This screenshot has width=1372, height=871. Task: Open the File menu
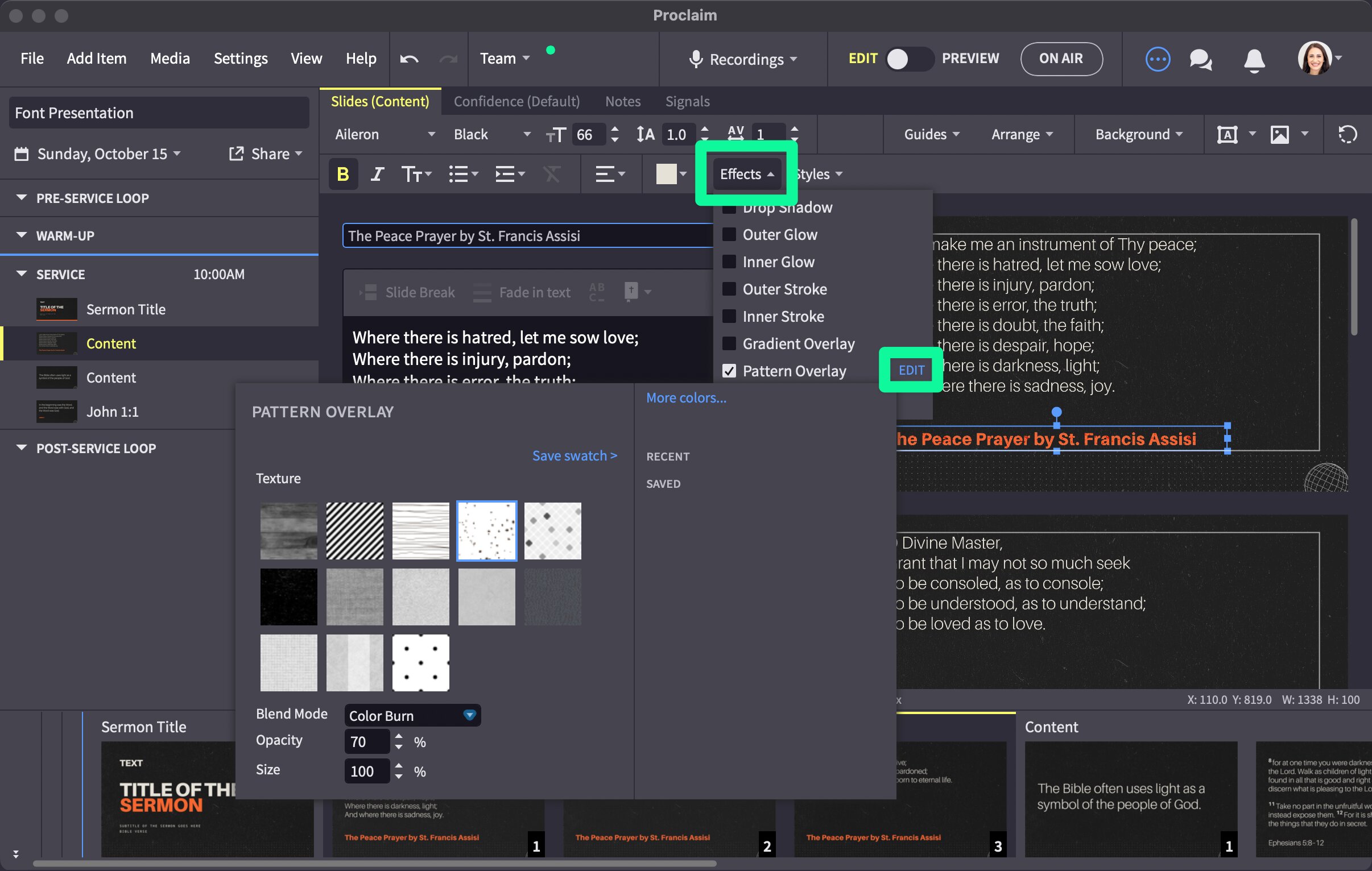coord(32,59)
